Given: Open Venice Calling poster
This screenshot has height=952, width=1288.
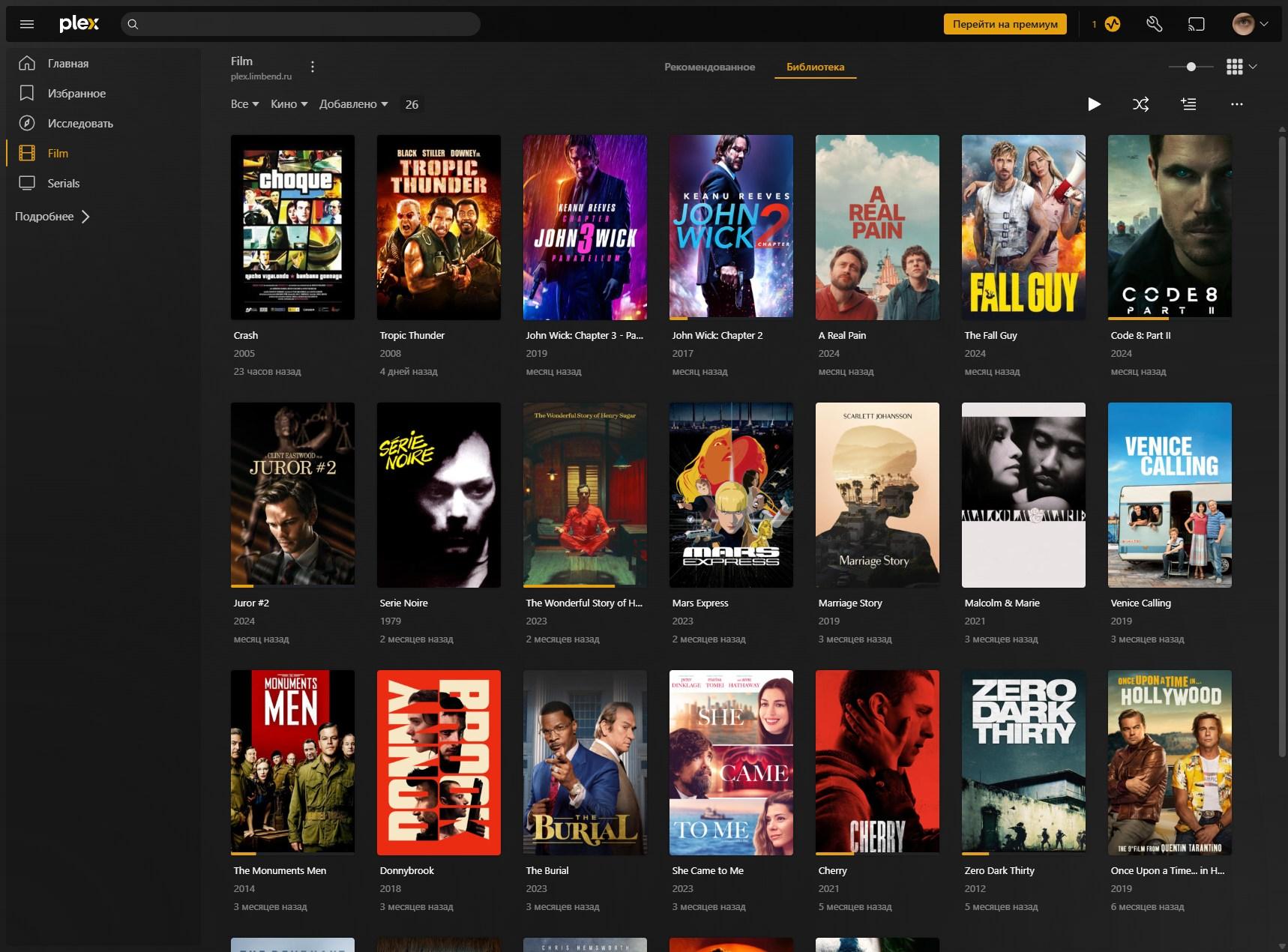Looking at the screenshot, I should click(1170, 495).
